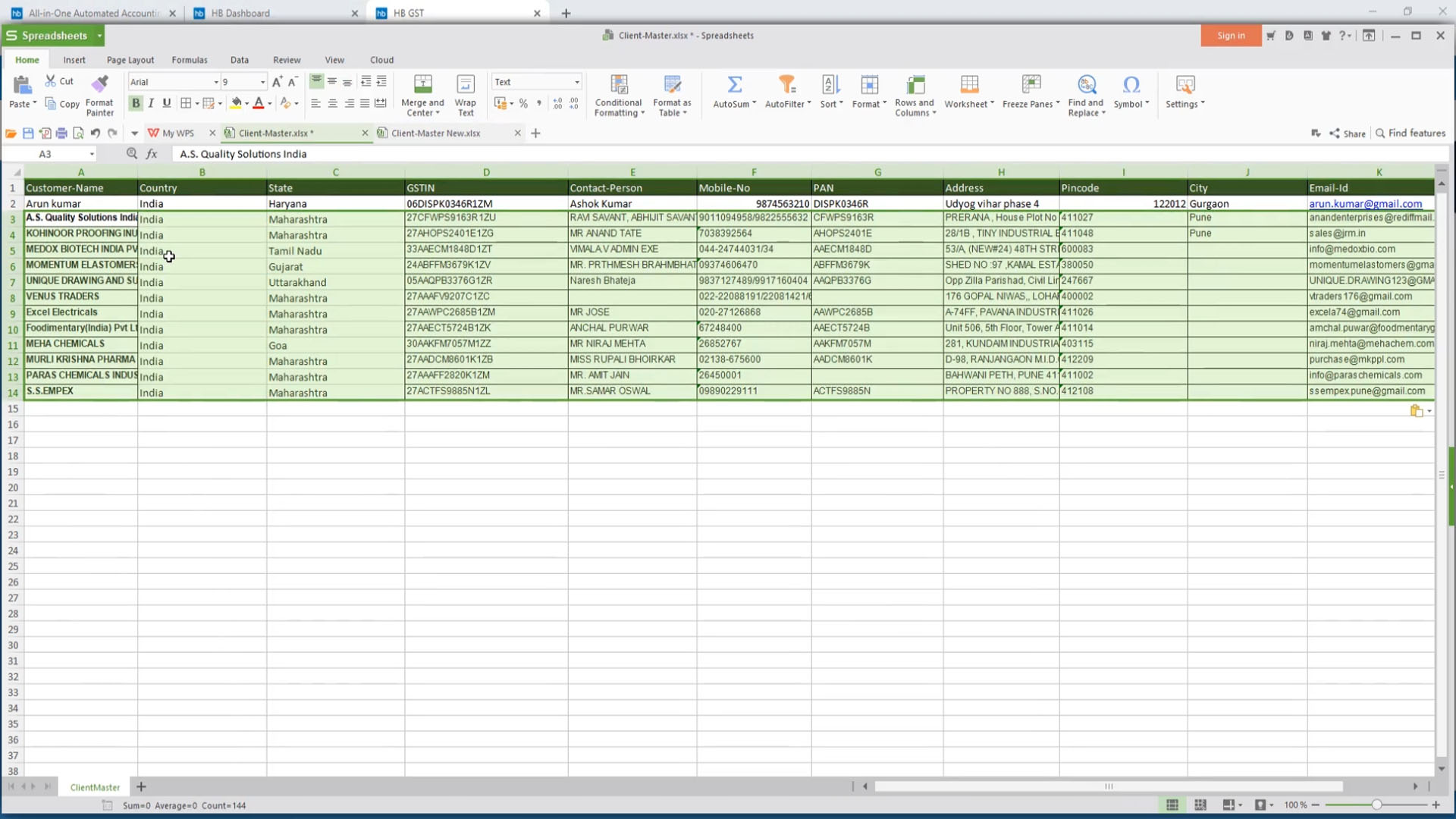
Task: Click the Wrap Text icon
Action: 465,84
